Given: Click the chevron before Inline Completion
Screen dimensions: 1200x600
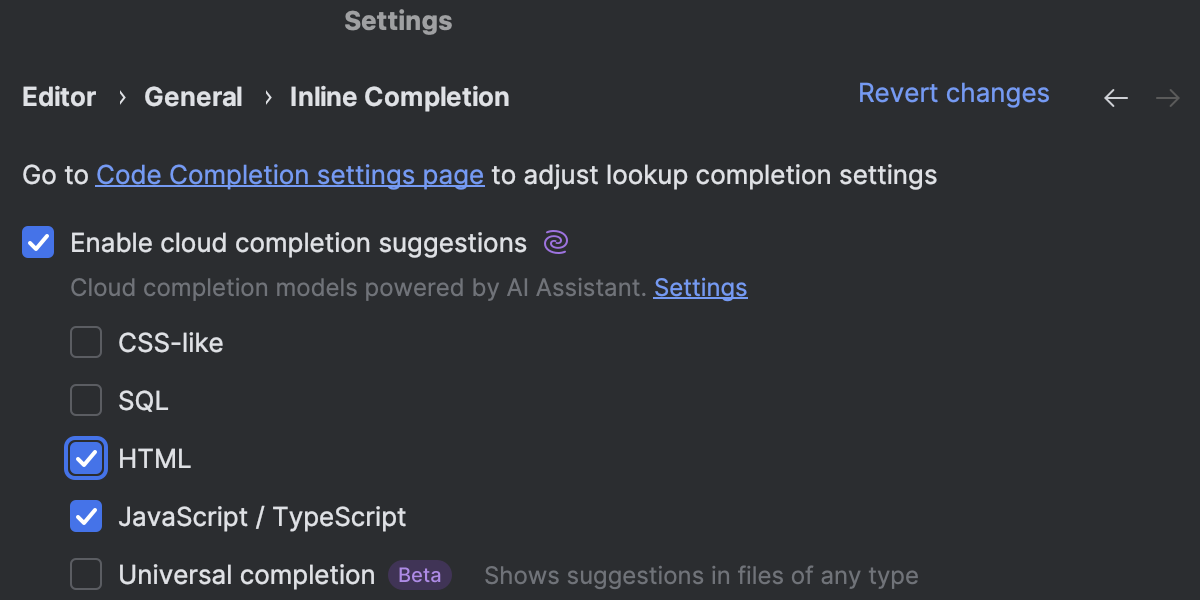Looking at the screenshot, I should pyautogui.click(x=267, y=97).
